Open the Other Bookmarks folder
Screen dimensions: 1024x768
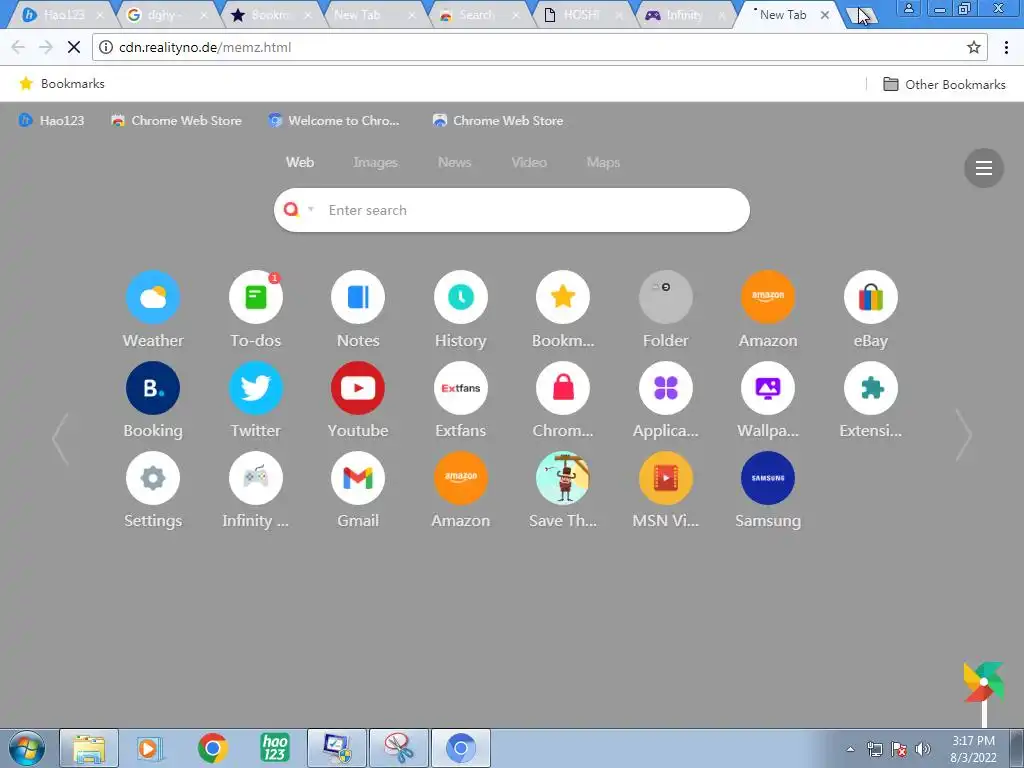point(944,84)
